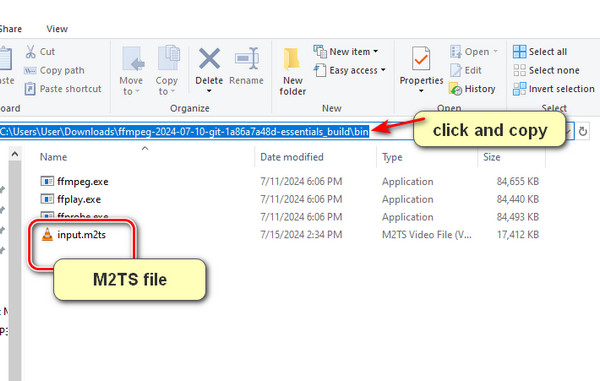Create a New folder
The width and height of the screenshot is (600, 381).
click(293, 71)
